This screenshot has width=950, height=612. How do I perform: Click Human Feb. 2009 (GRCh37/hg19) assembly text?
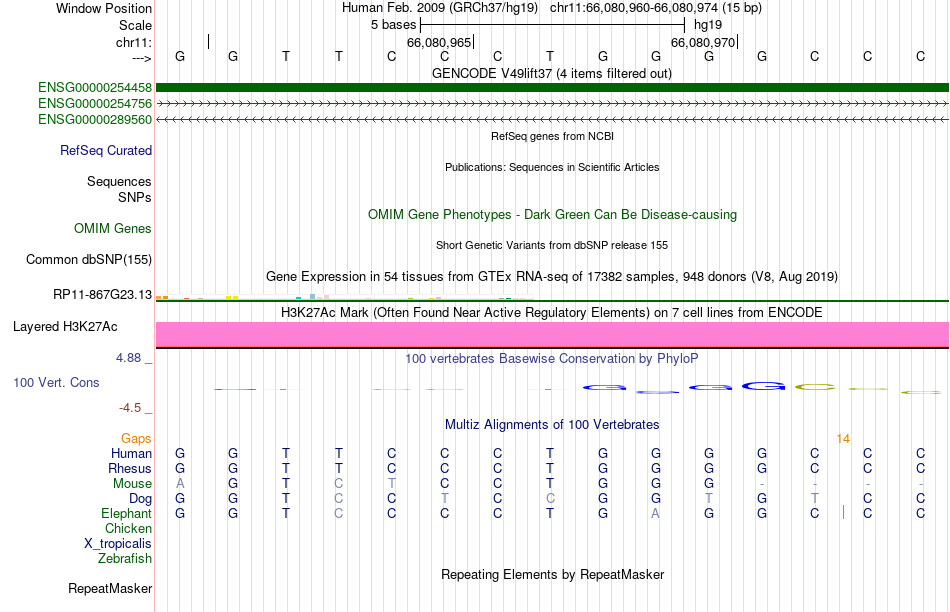(x=440, y=8)
